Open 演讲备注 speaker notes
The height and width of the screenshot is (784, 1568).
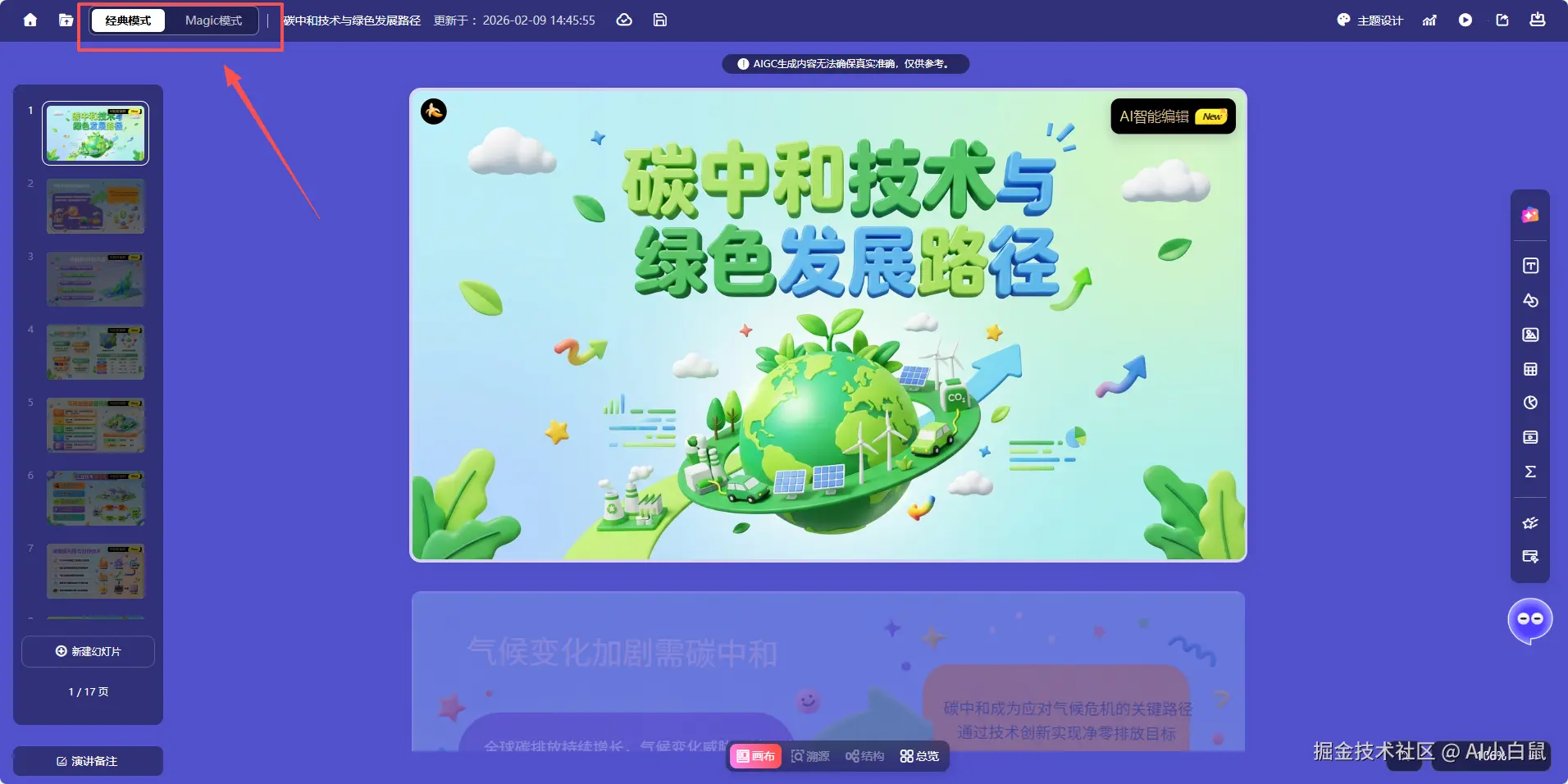pos(88,761)
